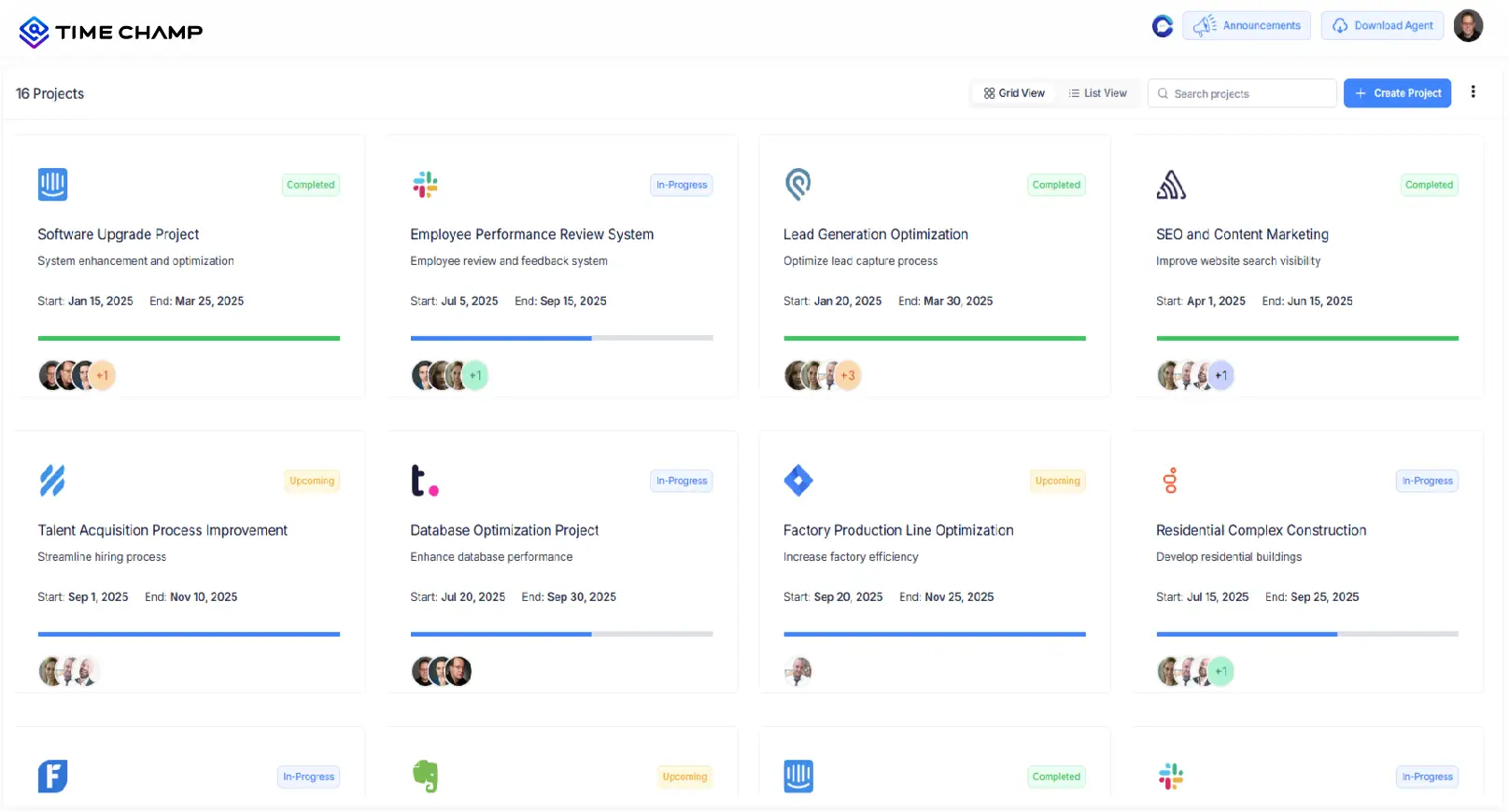
Task: Click +1 members badge on Residential Complex Construction
Action: pos(1221,671)
